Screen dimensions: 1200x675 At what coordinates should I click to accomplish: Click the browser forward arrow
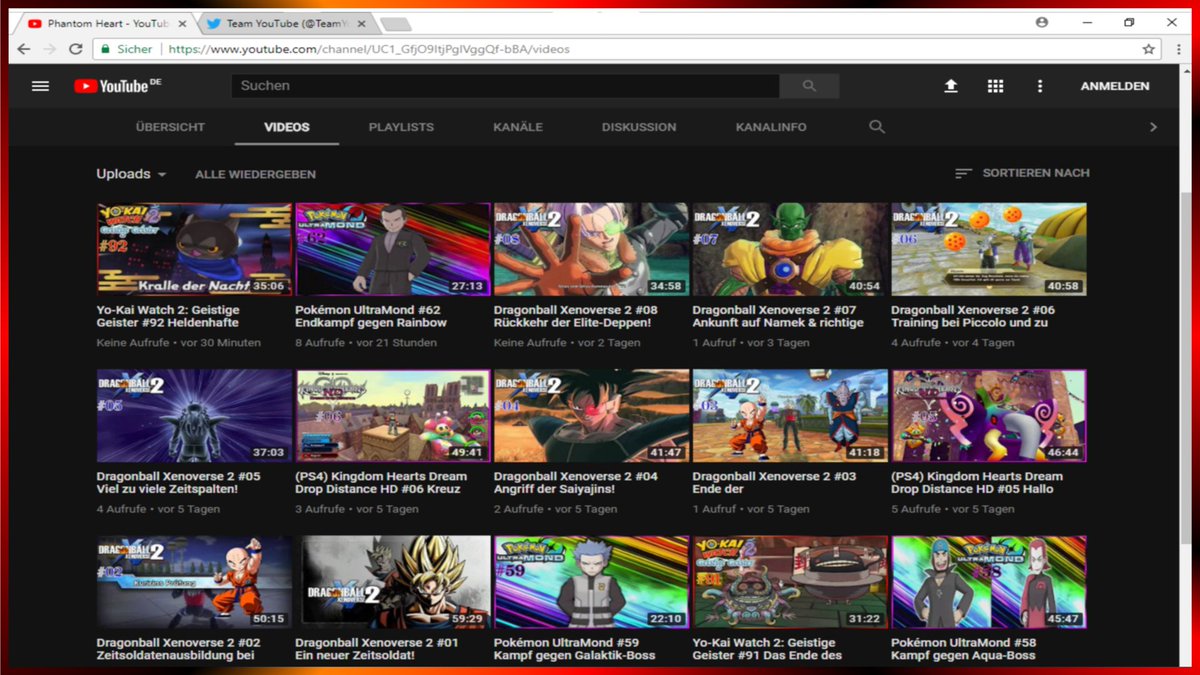click(x=50, y=49)
